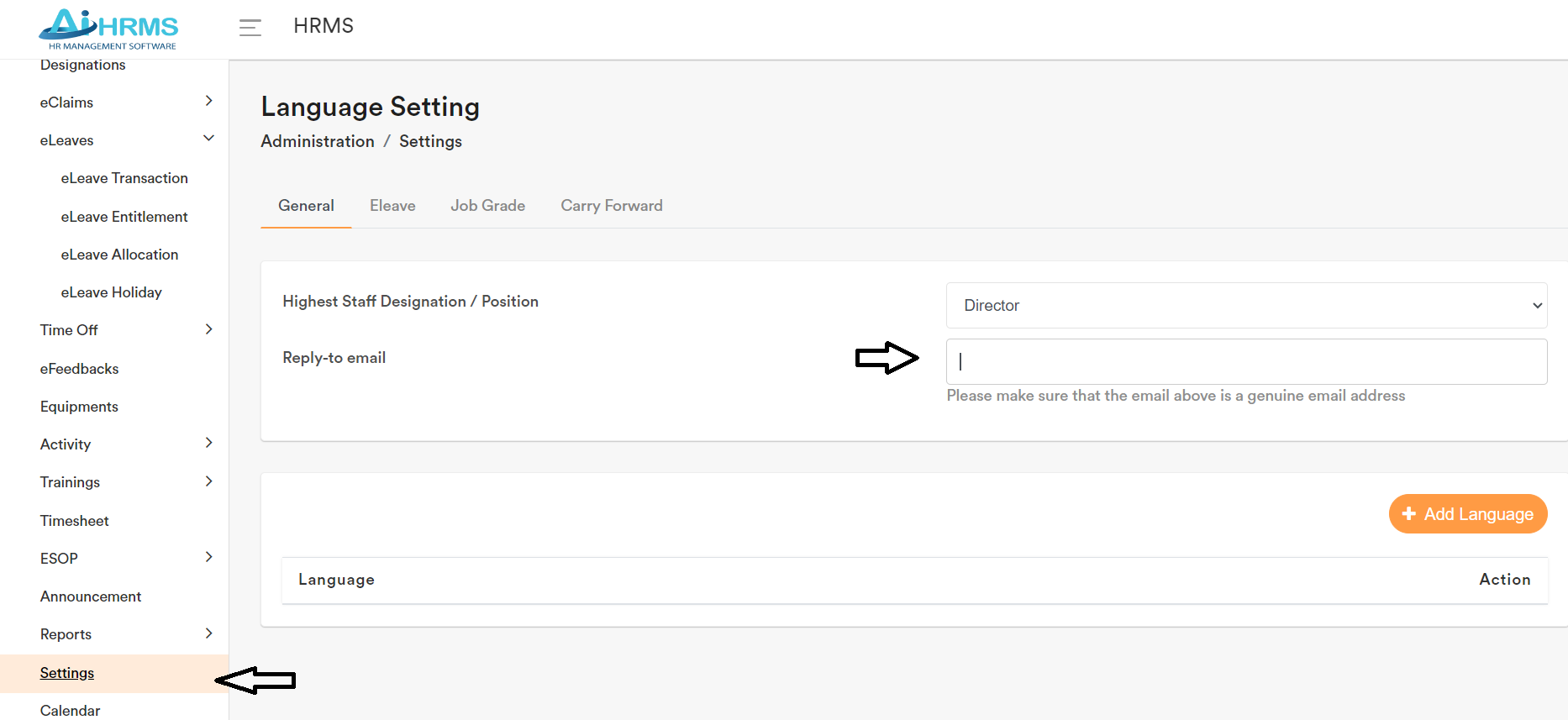Viewport: 1568px width, 720px height.
Task: Expand the Trainings menu arrow
Action: pos(208,481)
